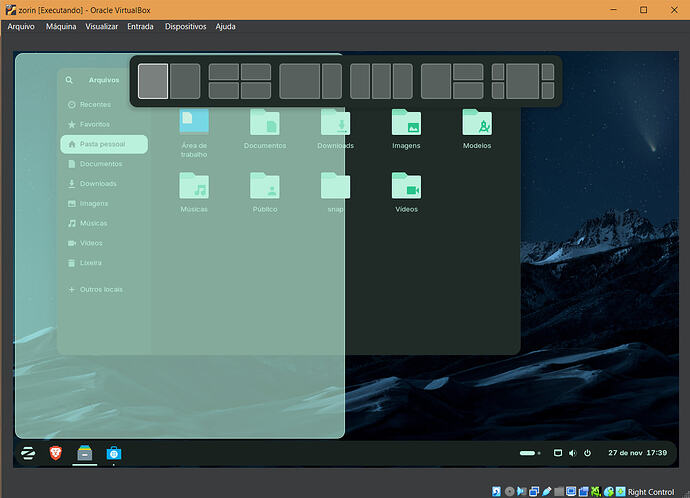
Task: Choose the center tile of three-column layout
Action: [x=381, y=81]
